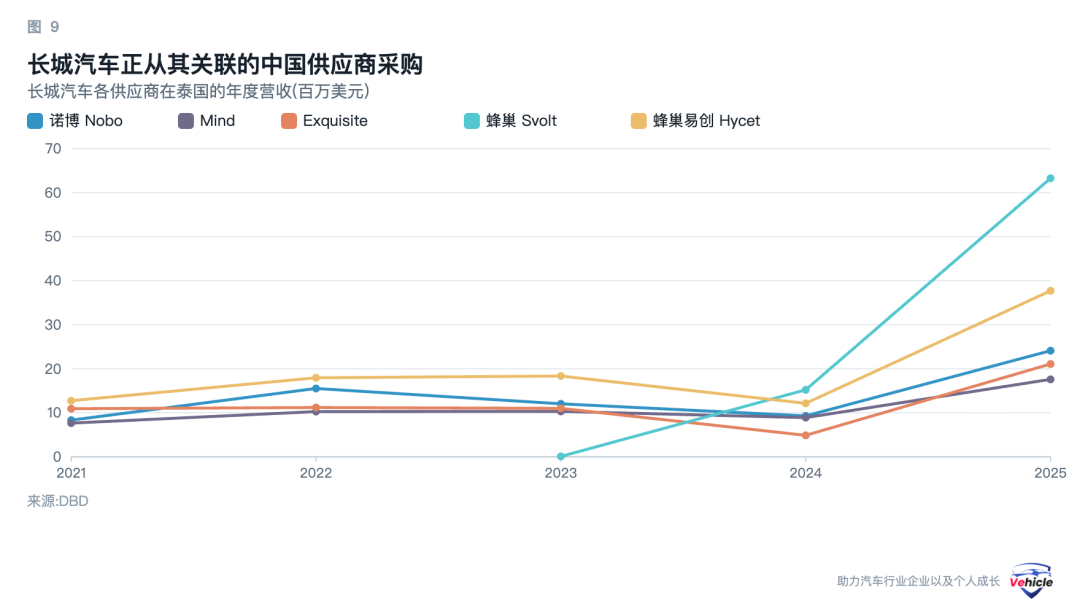Click the Exquisite orange legend swatch
The width and height of the screenshot is (1080, 614).
289,121
